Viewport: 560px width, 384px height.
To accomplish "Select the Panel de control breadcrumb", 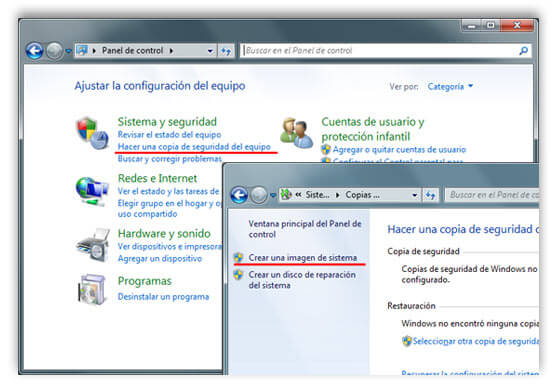I will [132, 51].
